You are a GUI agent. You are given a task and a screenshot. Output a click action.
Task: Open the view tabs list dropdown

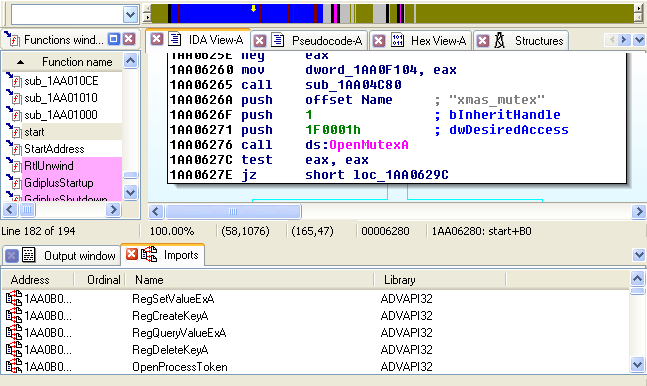639,40
